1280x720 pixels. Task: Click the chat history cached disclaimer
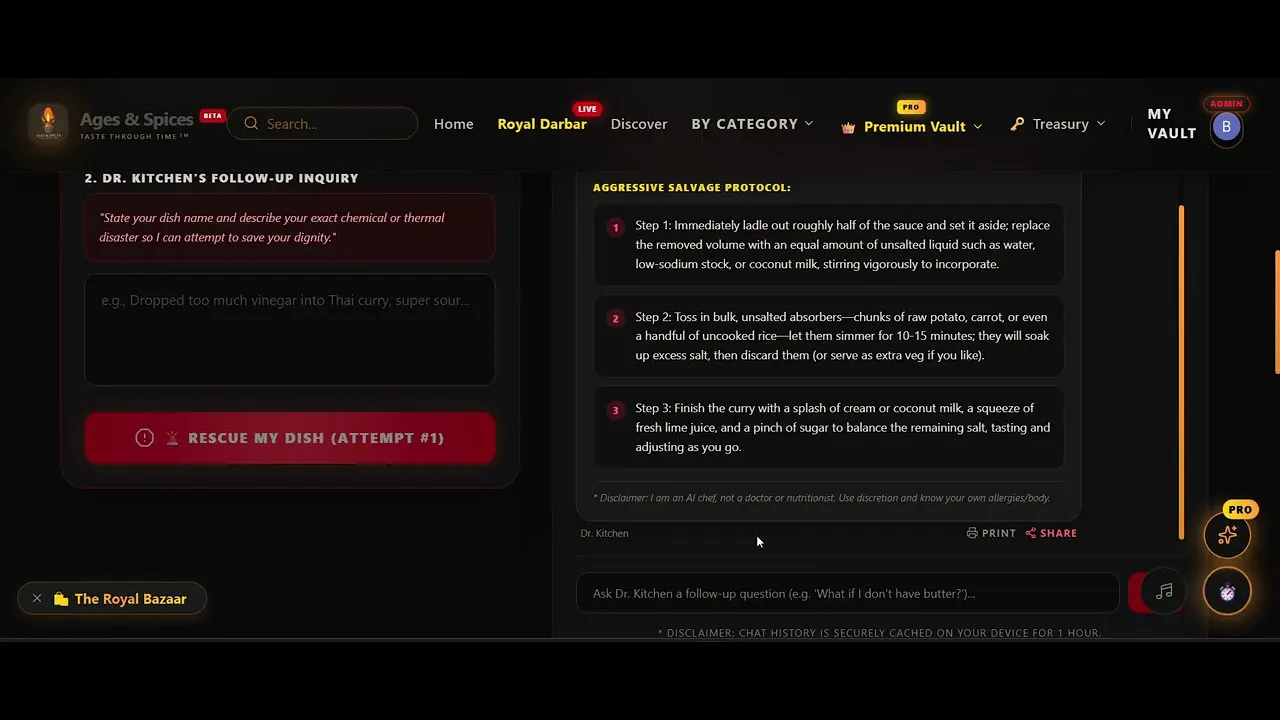click(879, 633)
